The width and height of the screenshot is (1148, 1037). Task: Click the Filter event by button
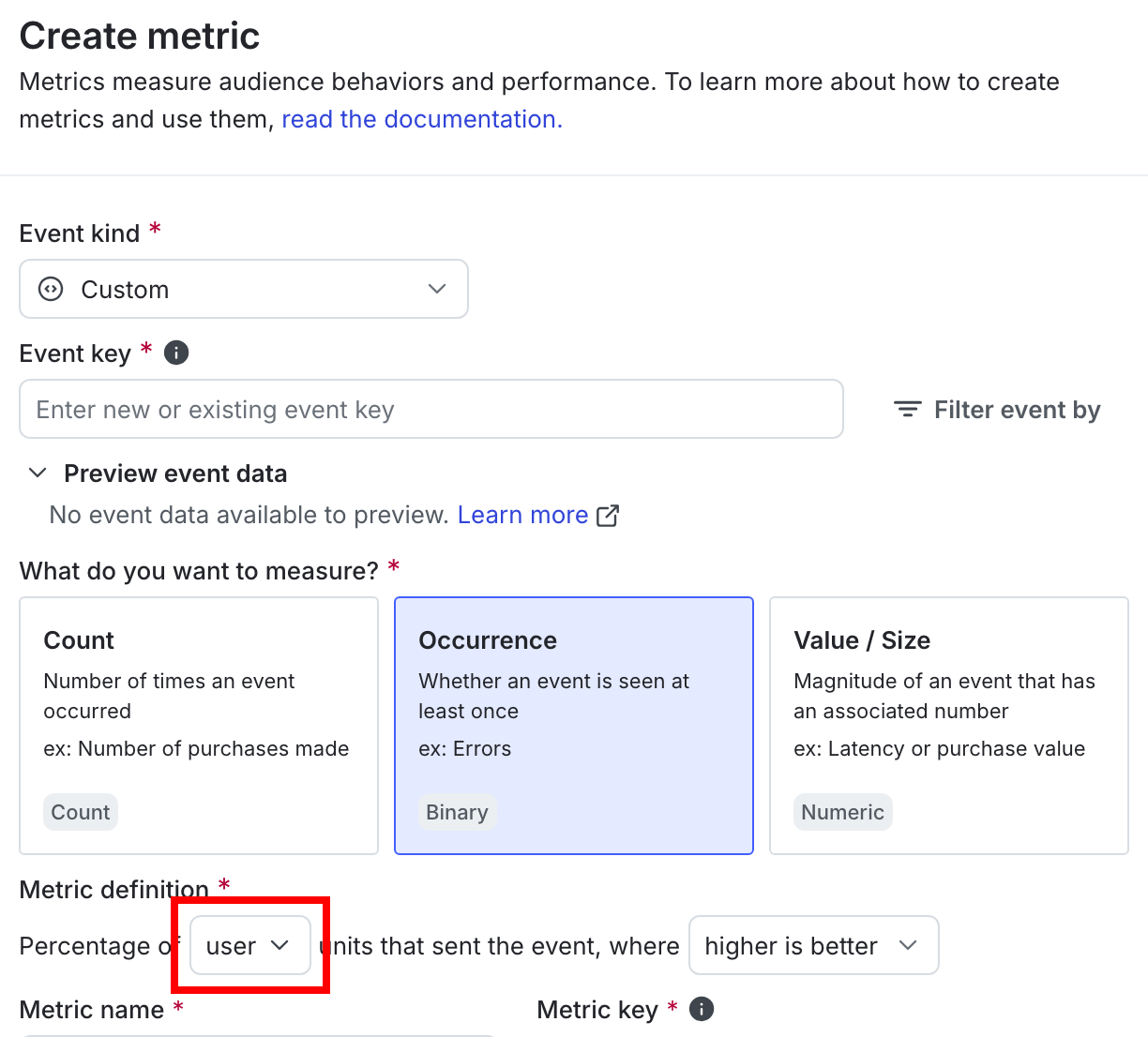click(997, 409)
